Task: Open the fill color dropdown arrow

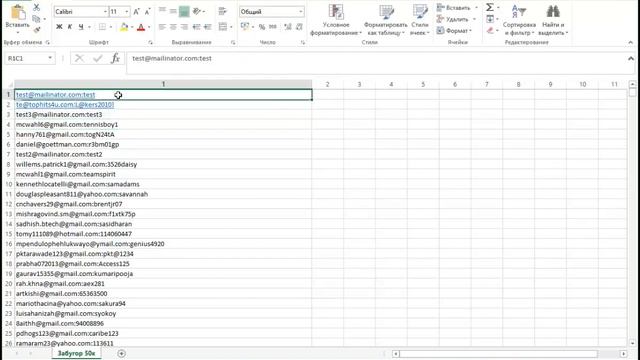Action: (132, 27)
